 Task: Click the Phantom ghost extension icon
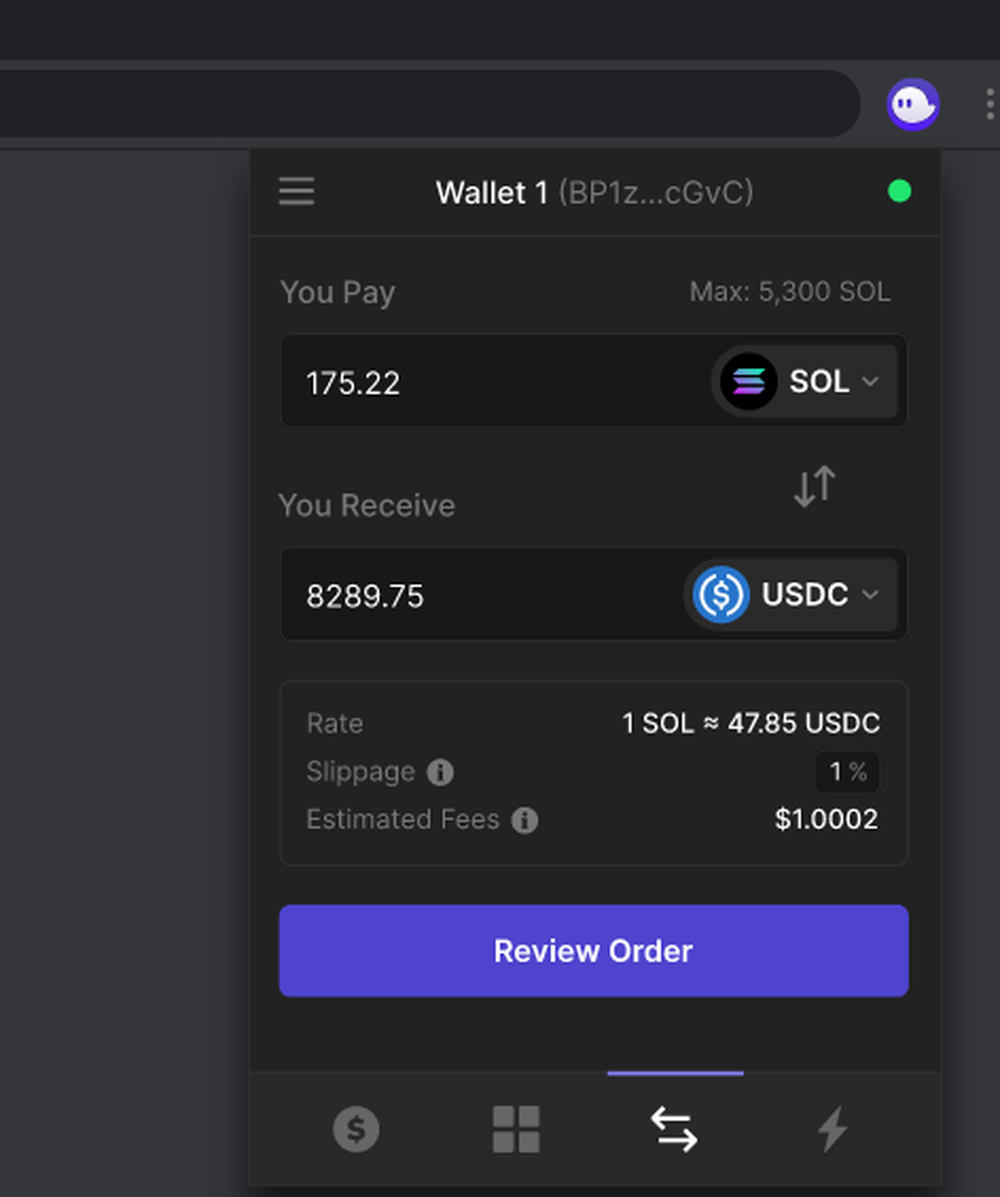click(x=912, y=105)
